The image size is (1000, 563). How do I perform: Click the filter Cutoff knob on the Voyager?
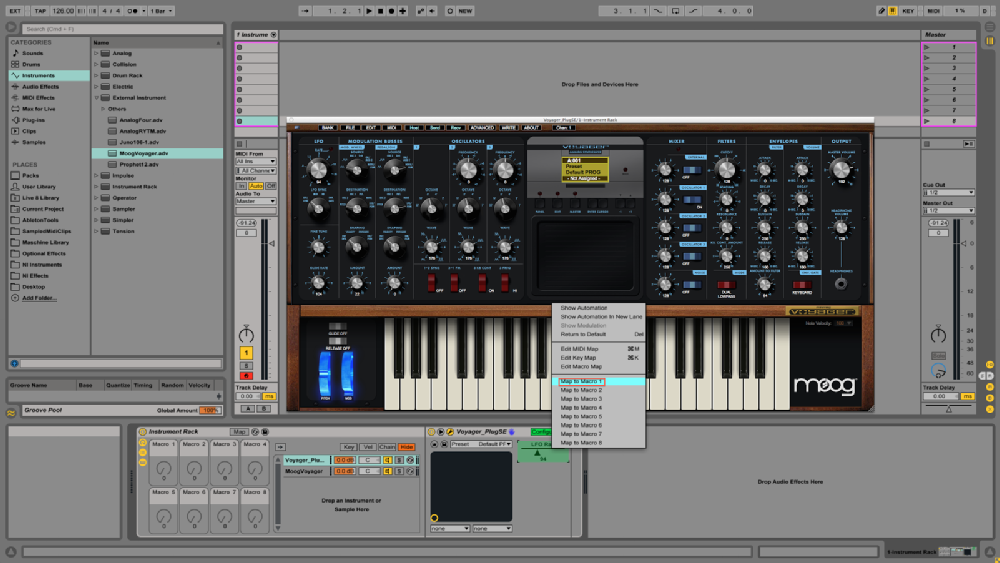coord(727,171)
